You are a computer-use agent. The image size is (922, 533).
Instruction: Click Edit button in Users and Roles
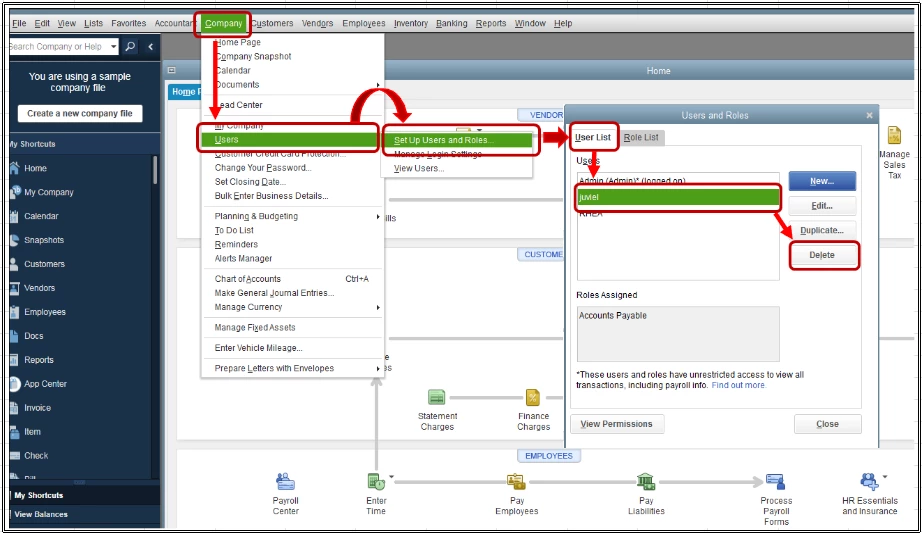pos(821,206)
